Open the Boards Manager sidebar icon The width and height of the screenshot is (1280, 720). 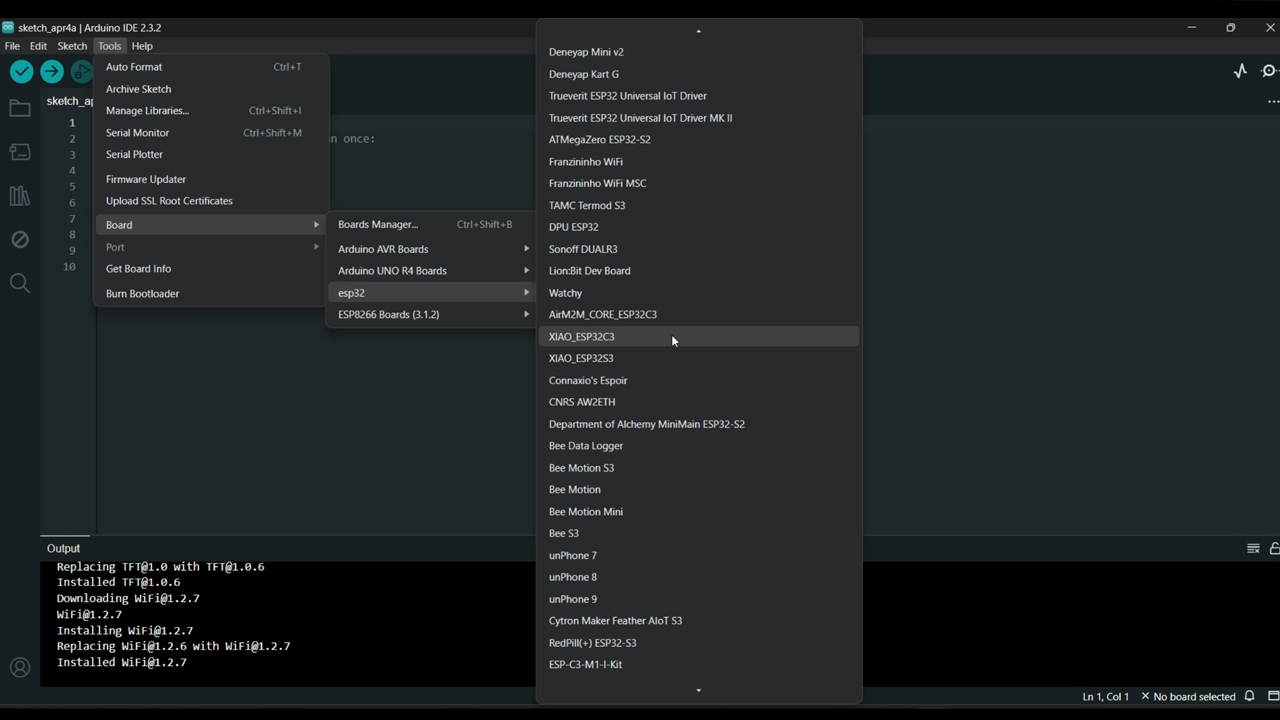click(19, 152)
